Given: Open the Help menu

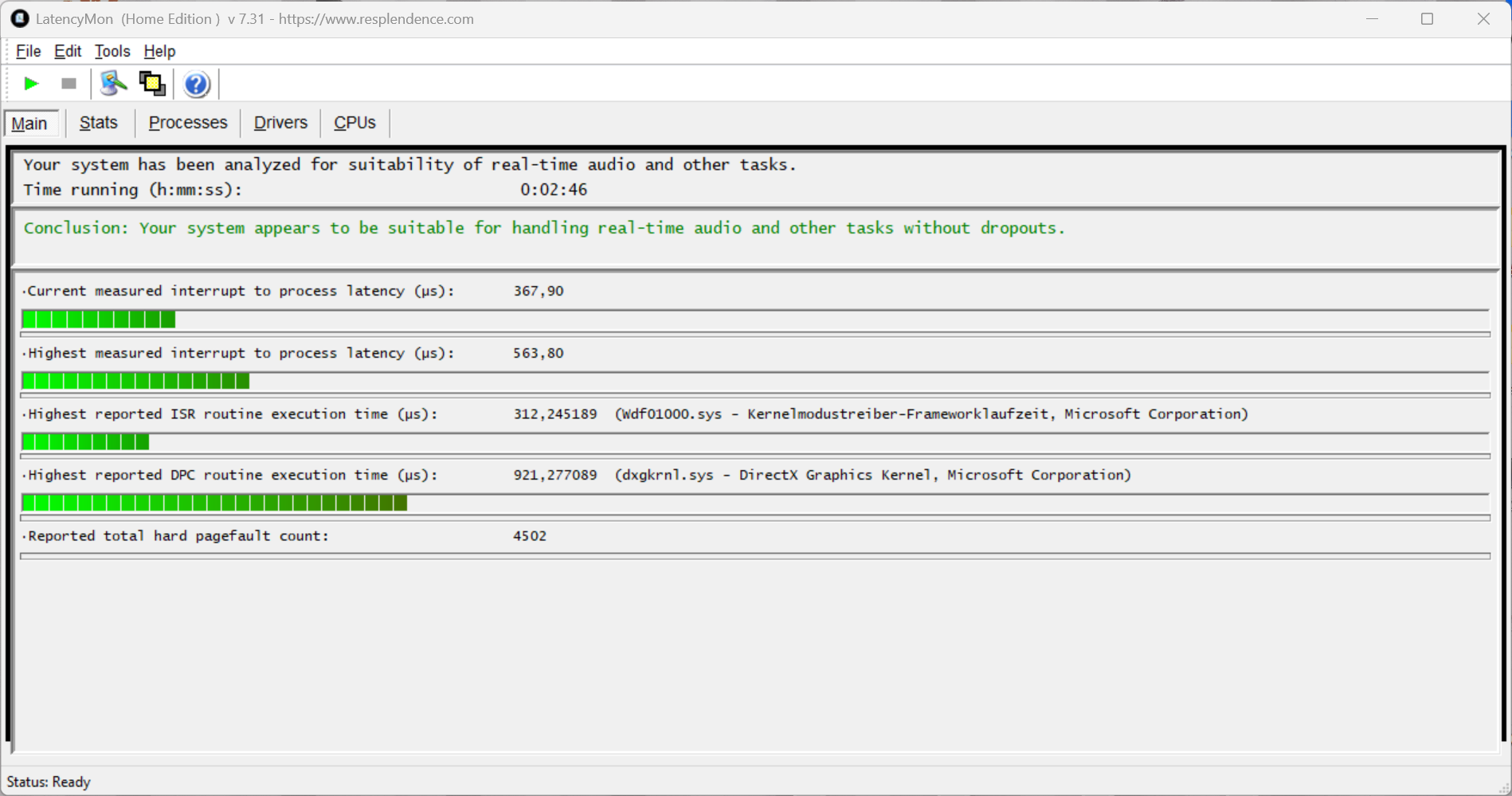Looking at the screenshot, I should click(x=159, y=51).
